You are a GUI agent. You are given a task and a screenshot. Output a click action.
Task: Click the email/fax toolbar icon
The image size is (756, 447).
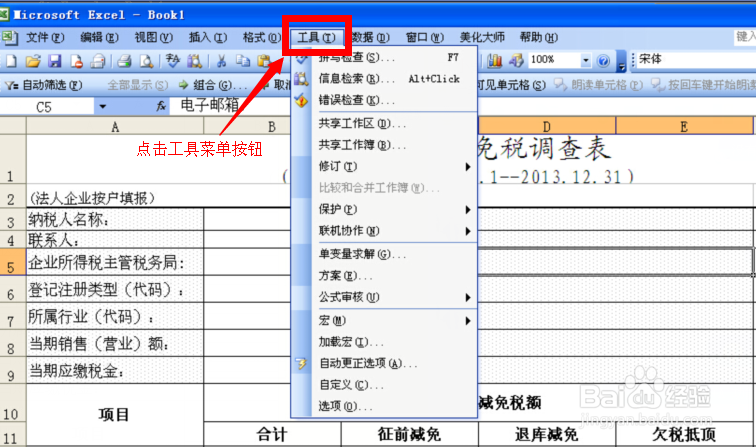[98, 61]
